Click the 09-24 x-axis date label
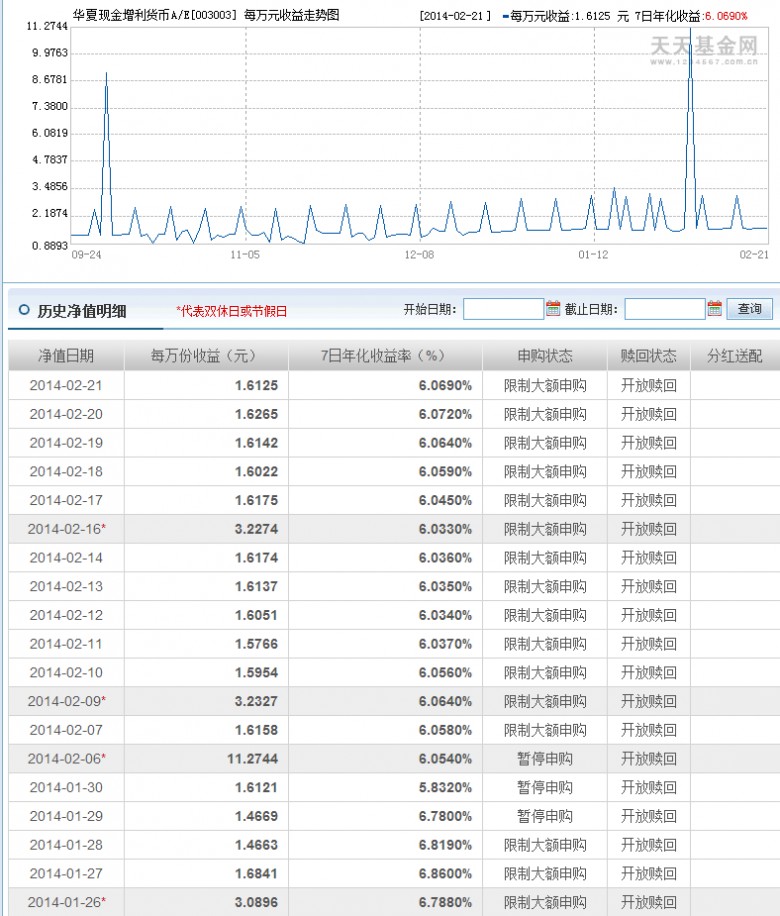The height and width of the screenshot is (916, 780). pos(86,255)
